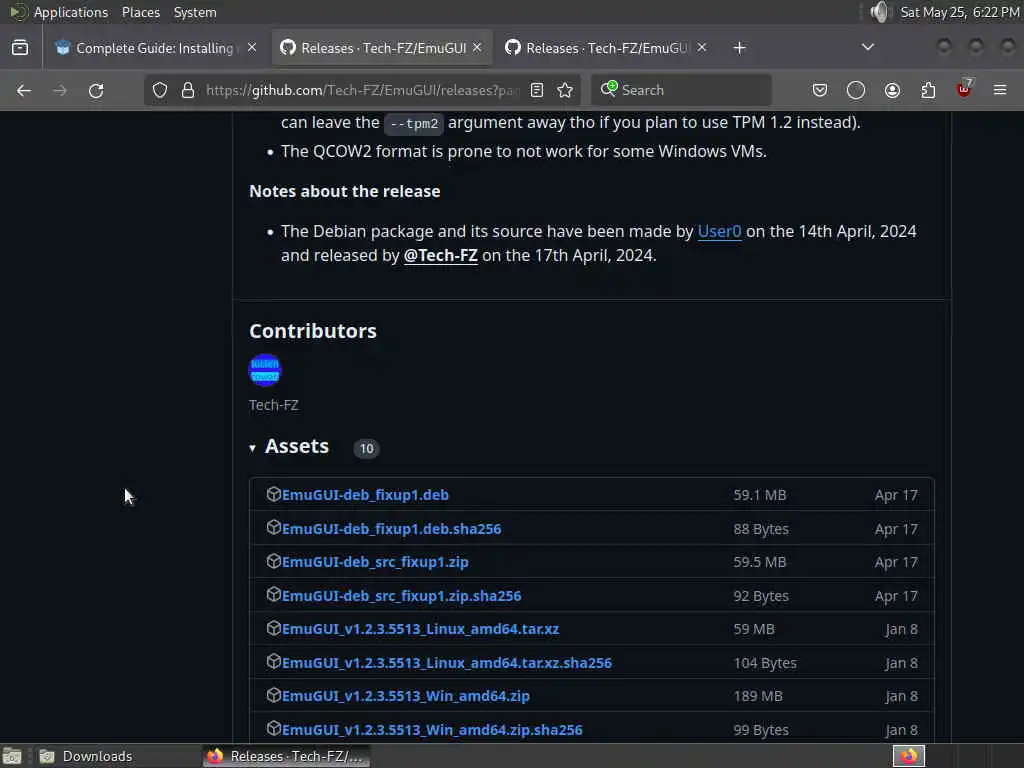Download EmuGUI_v1.2.3.5513_Linux_amd64.tar.xz.sha256 checksum
The width and height of the screenshot is (1024, 768).
447,663
